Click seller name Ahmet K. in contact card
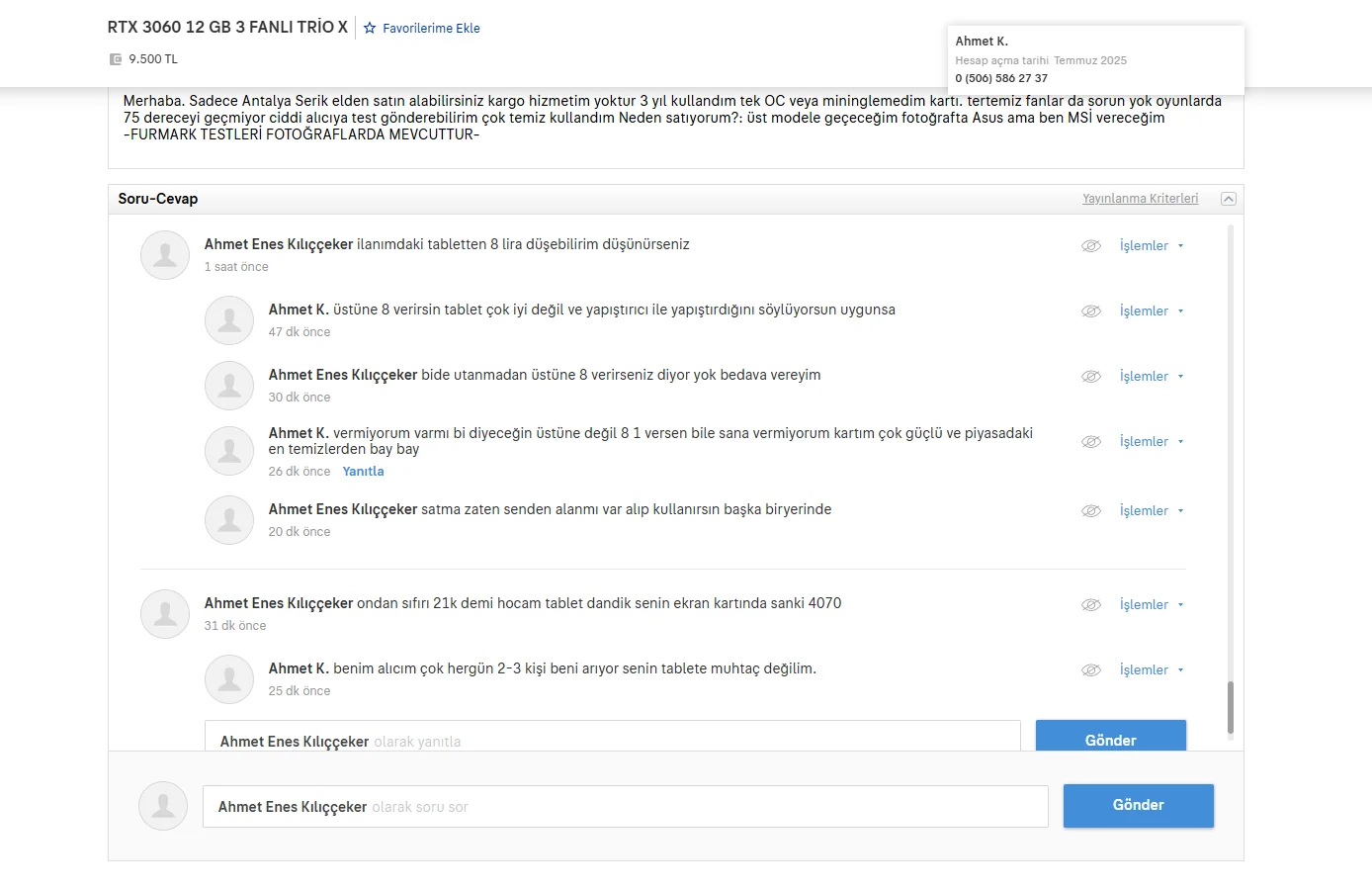The image size is (1372, 889). (x=982, y=42)
